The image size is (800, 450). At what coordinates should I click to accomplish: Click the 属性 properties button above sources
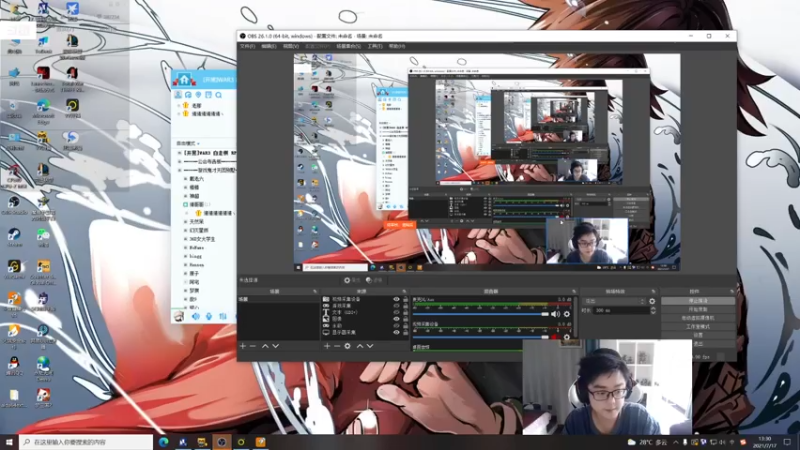(x=352, y=280)
